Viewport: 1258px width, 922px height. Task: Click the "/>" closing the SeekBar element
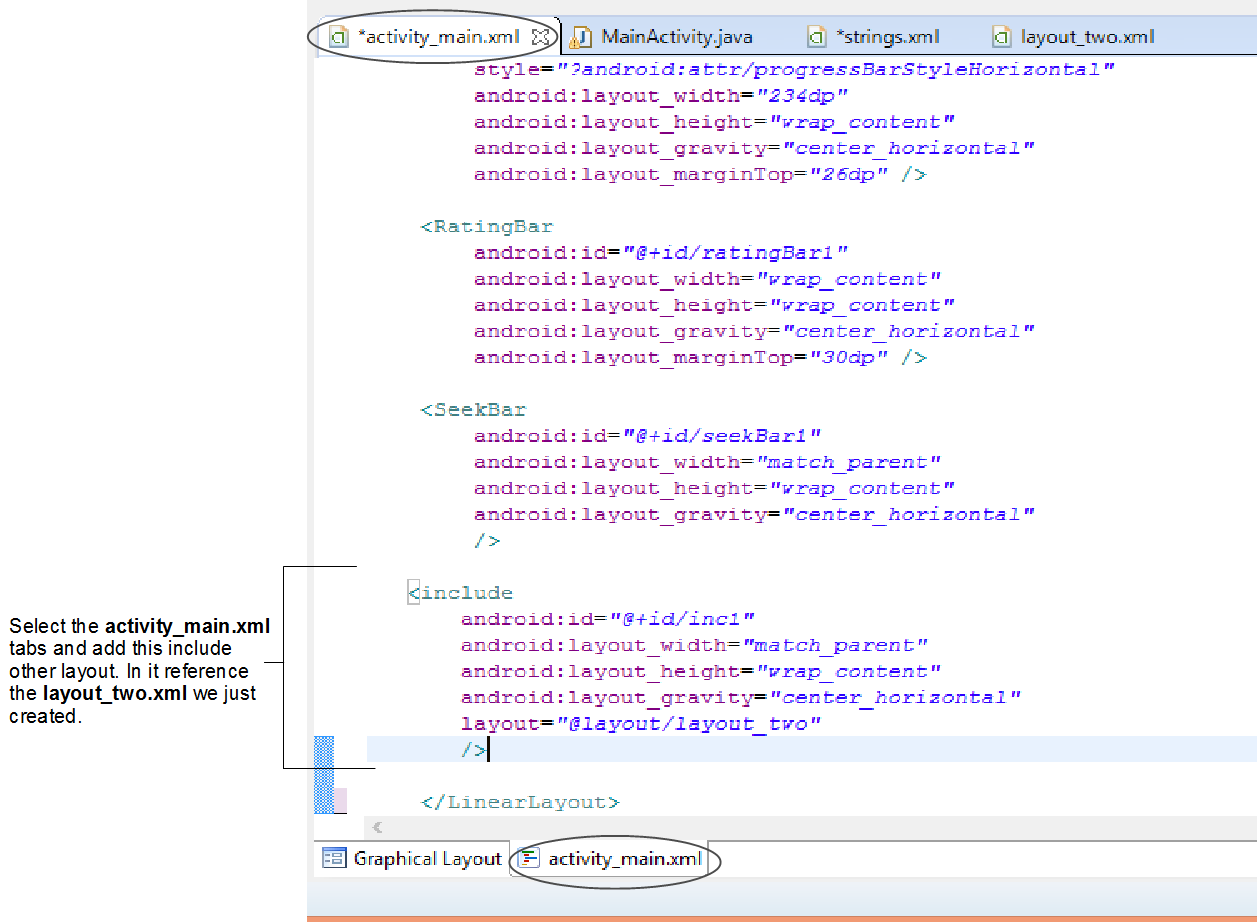487,541
